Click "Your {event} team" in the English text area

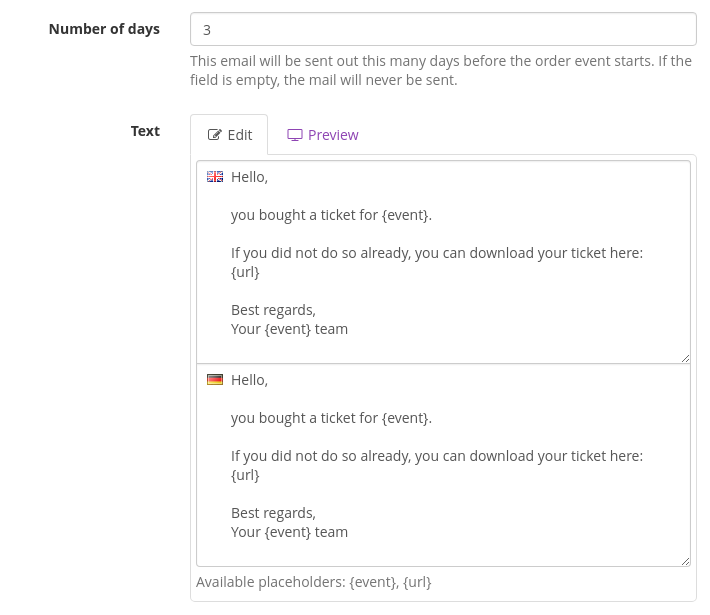(289, 329)
